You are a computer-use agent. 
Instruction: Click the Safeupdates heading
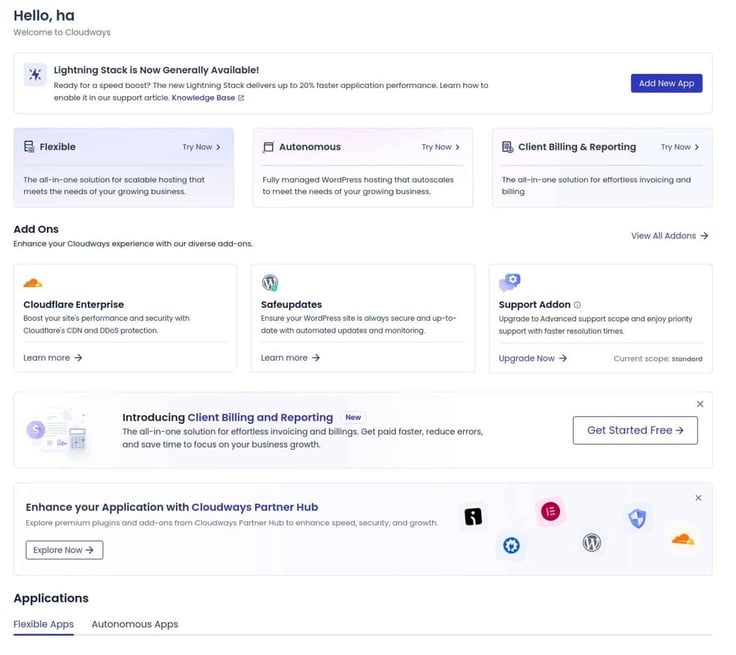[x=291, y=305]
